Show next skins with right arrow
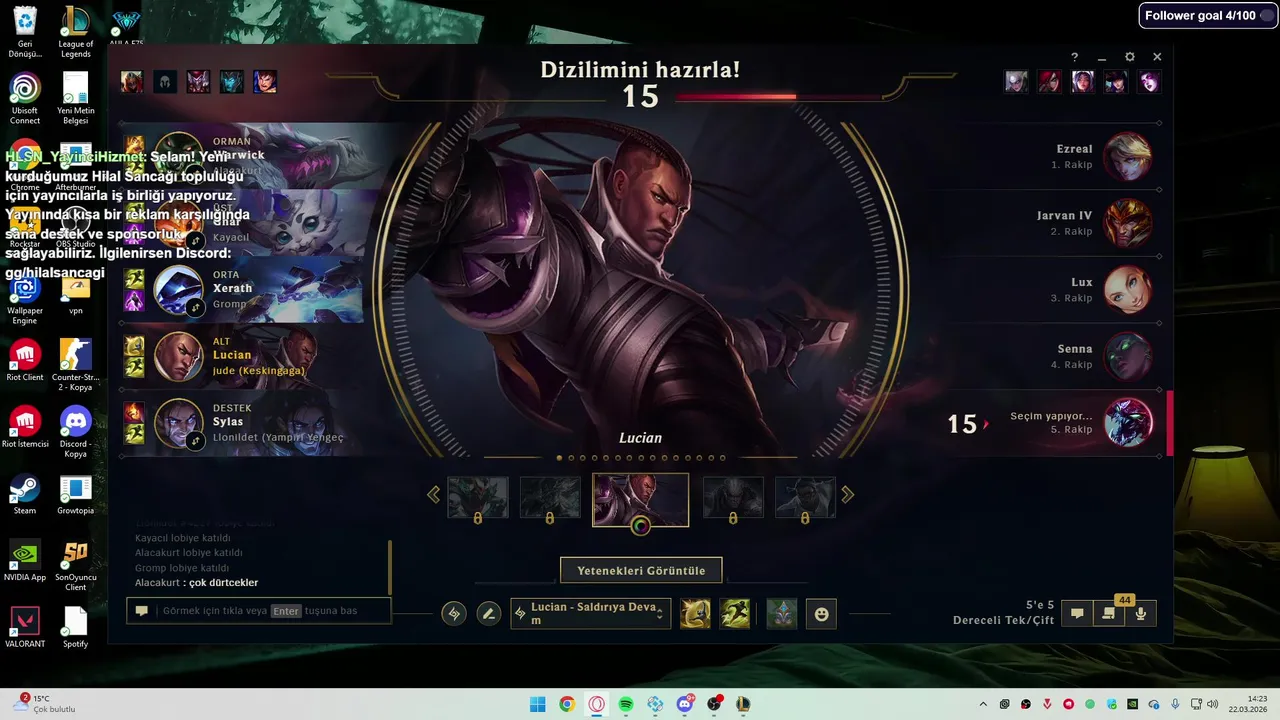The height and width of the screenshot is (720, 1280). (x=848, y=494)
